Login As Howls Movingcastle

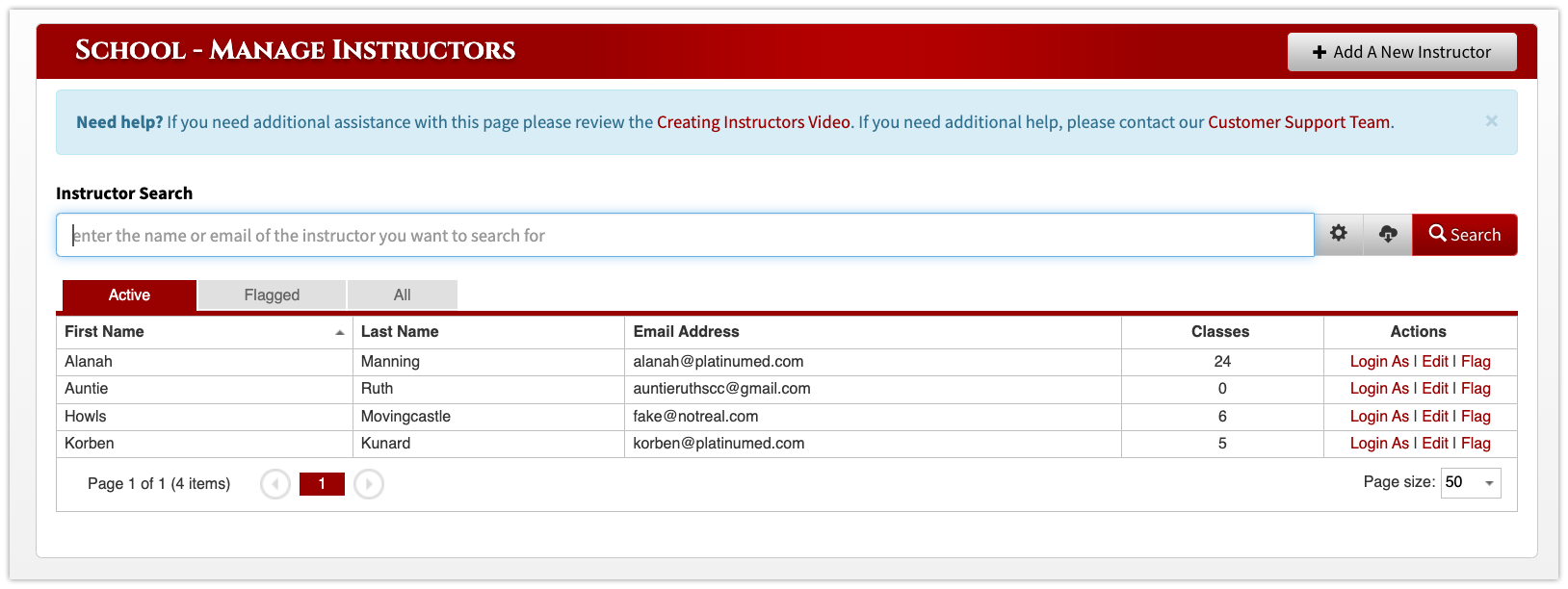(1379, 417)
